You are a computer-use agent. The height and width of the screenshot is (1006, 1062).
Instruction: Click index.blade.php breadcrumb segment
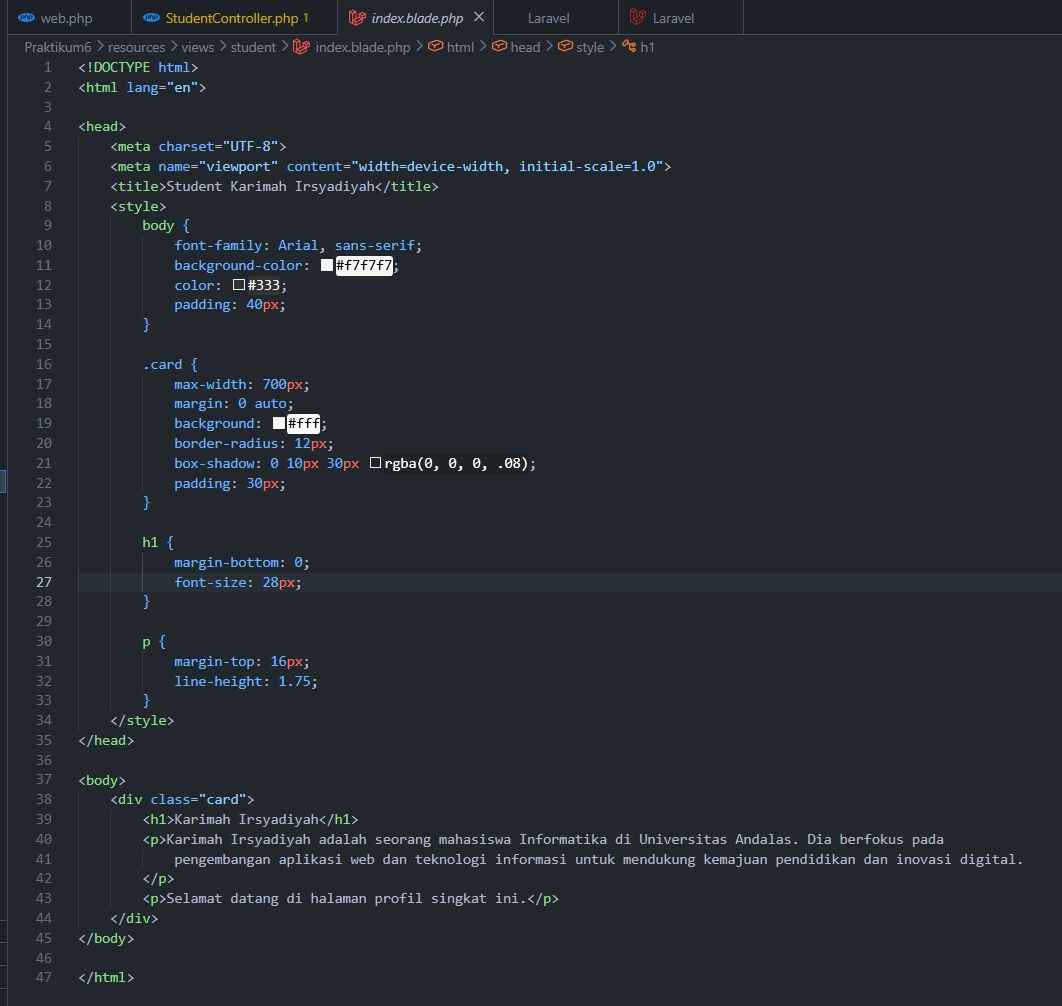362,47
